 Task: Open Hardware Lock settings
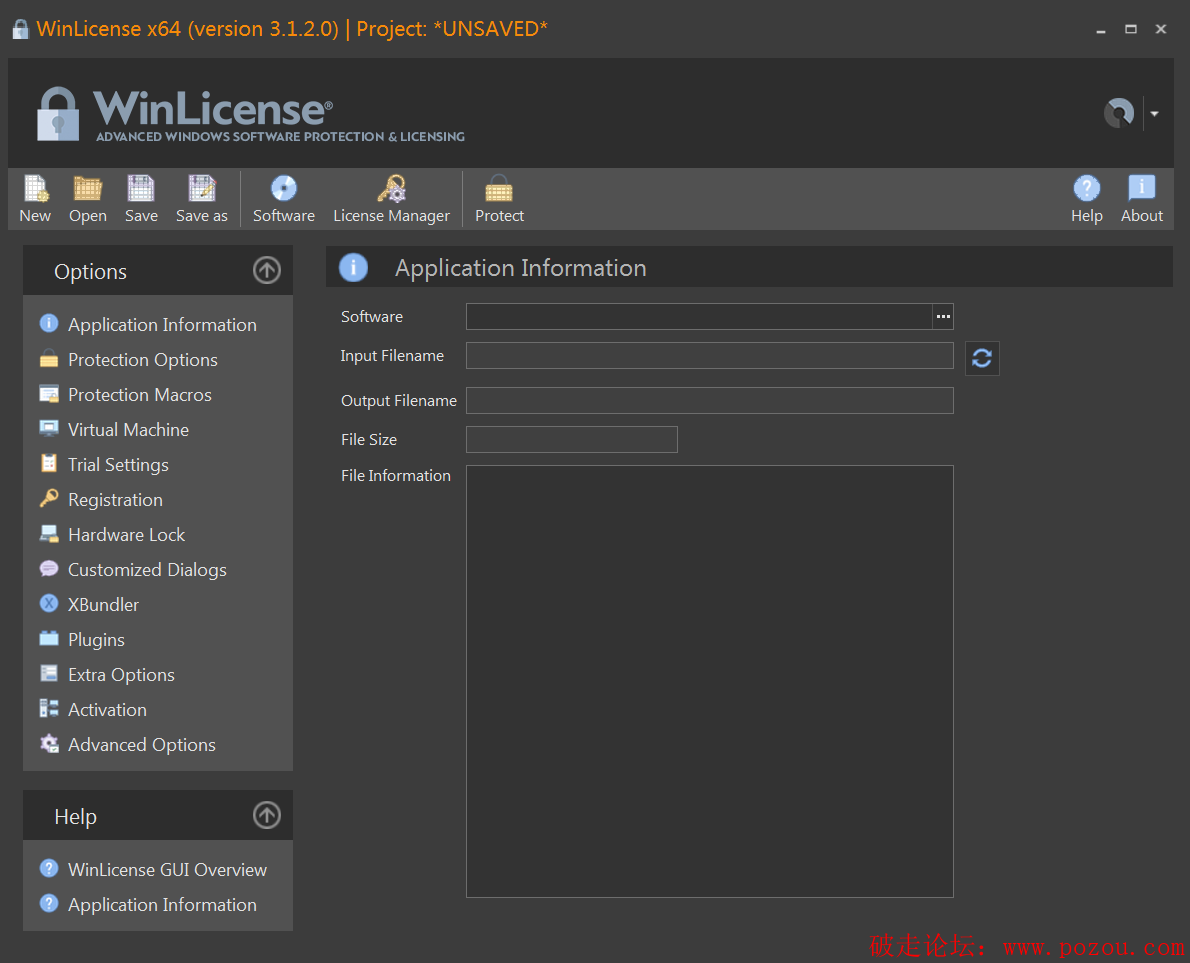point(127,534)
